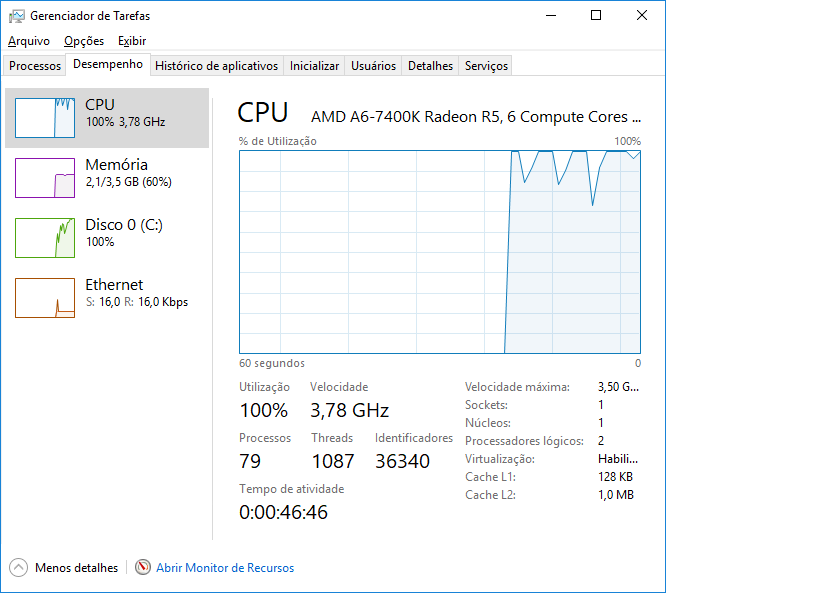Screen dimensions: 819x593
Task: Click the Task Manager title bar icon
Action: click(x=17, y=16)
